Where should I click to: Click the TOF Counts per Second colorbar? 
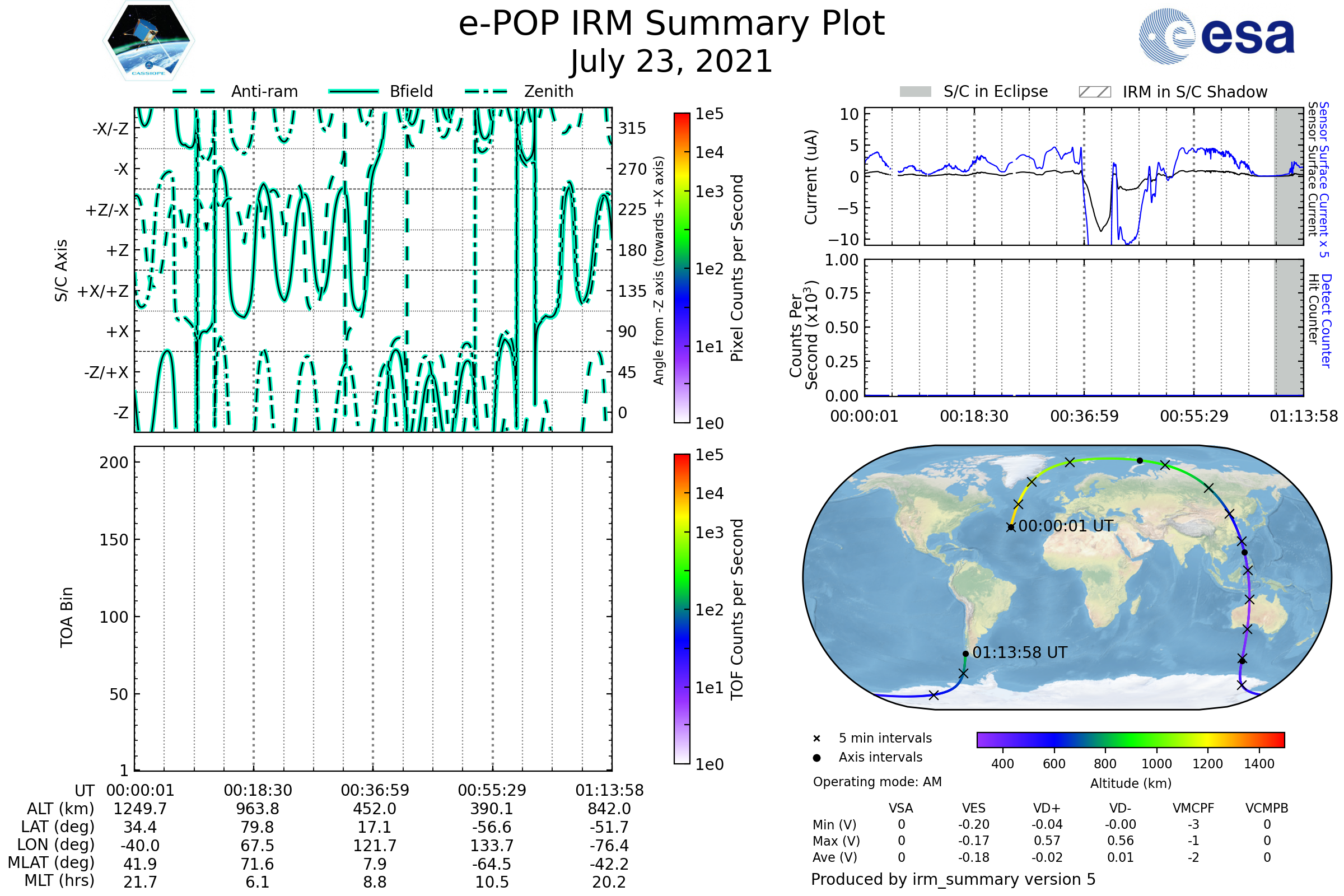click(x=682, y=609)
